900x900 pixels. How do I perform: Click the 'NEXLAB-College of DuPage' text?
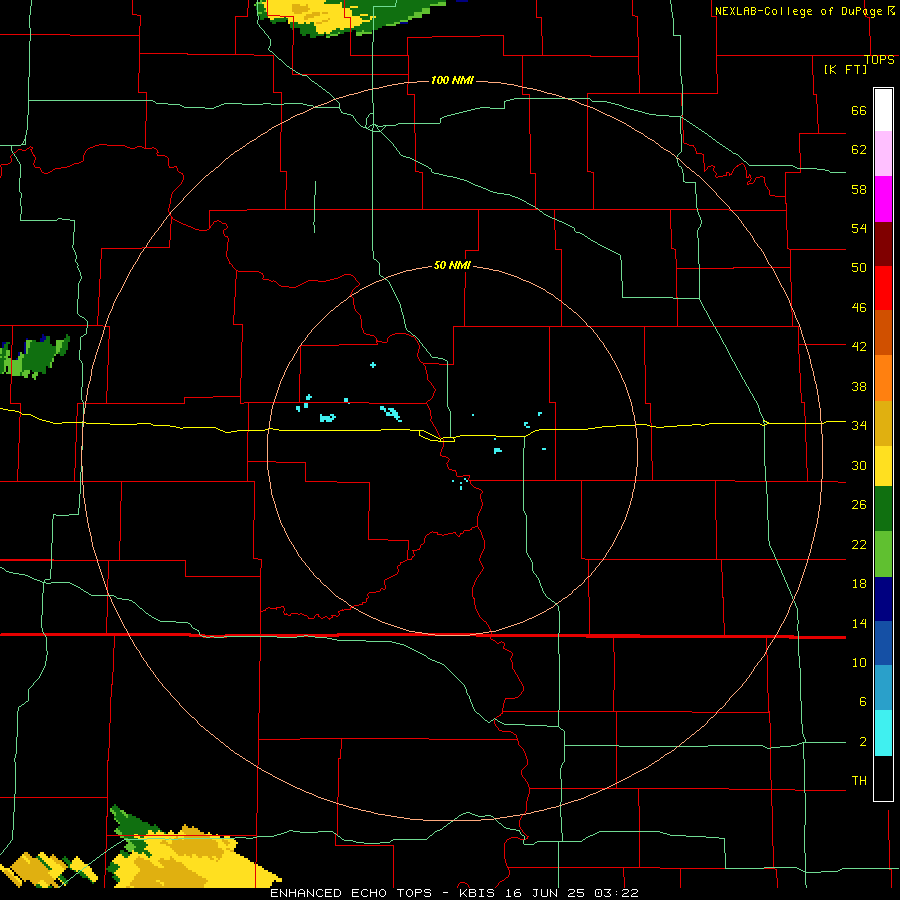tap(800, 11)
